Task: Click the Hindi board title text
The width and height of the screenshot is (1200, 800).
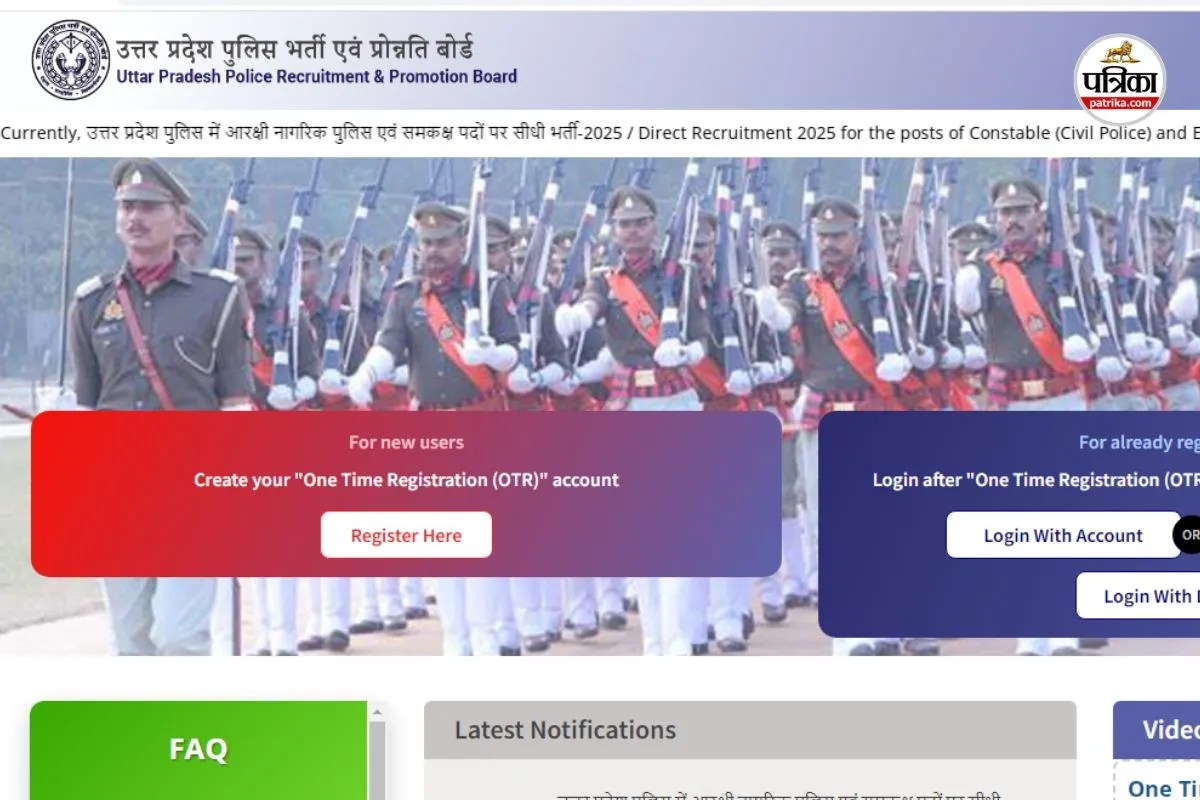Action: (x=295, y=46)
